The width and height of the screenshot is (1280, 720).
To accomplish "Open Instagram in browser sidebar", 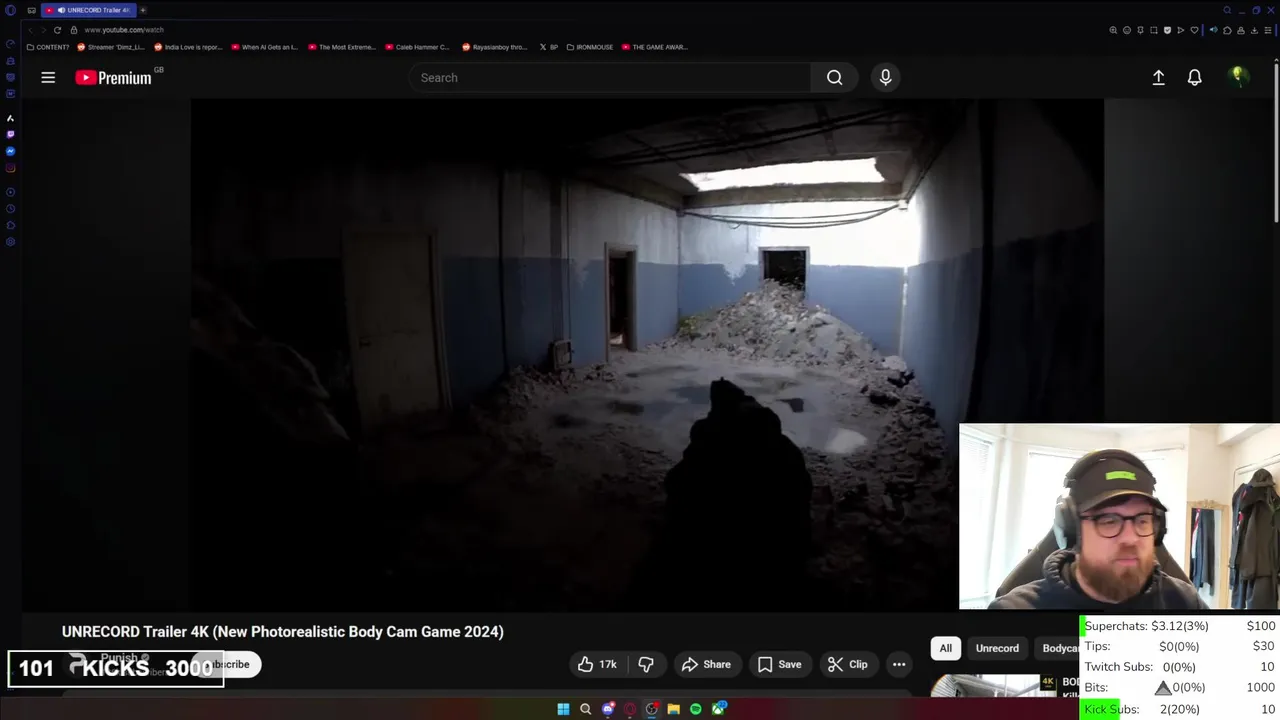I will [x=10, y=168].
